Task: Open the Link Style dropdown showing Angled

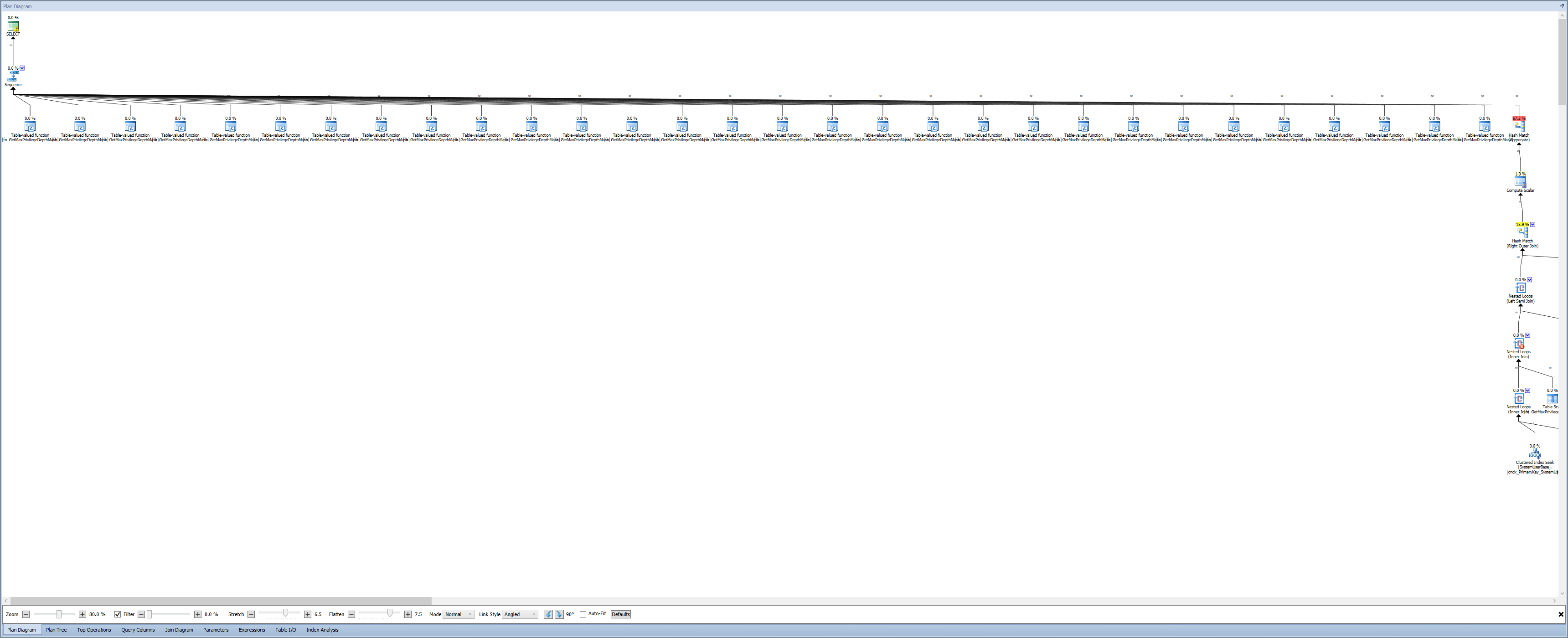Action: 520,614
